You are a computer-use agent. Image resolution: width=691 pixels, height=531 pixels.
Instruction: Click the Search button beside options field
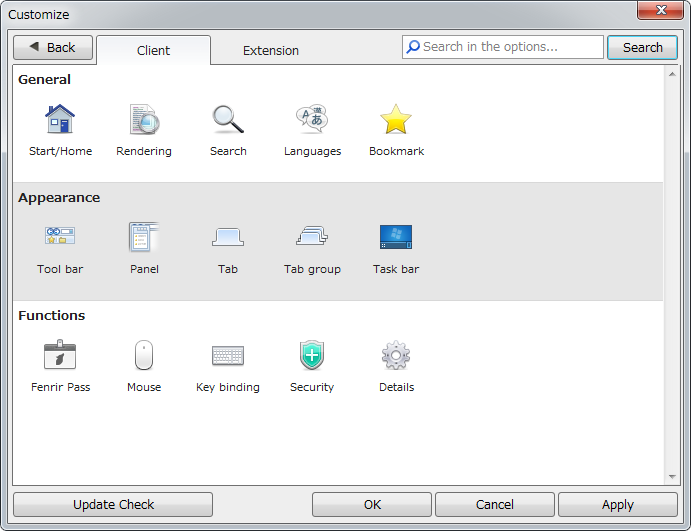[x=642, y=47]
